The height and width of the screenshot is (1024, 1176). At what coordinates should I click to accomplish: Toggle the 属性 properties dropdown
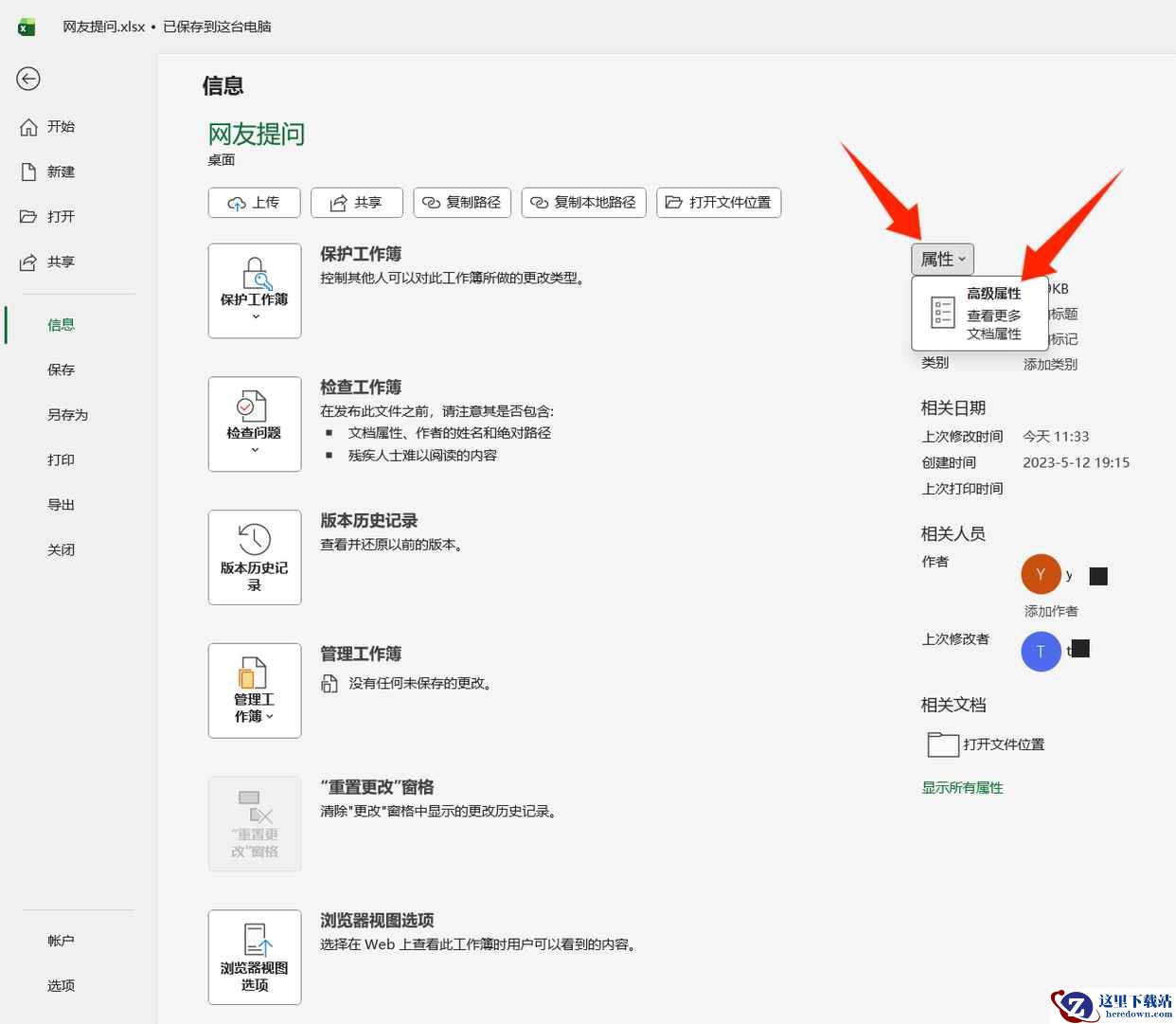[942, 260]
